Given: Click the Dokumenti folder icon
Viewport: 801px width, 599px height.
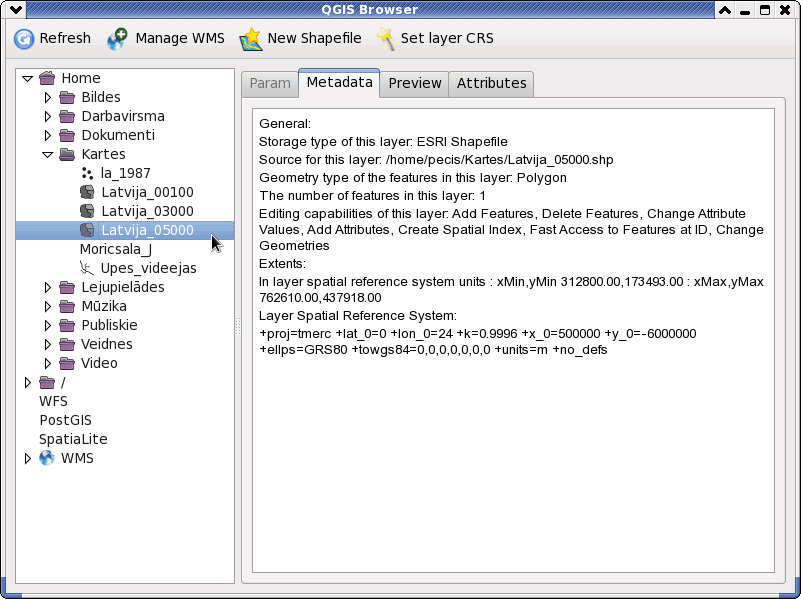Looking at the screenshot, I should (x=67, y=135).
